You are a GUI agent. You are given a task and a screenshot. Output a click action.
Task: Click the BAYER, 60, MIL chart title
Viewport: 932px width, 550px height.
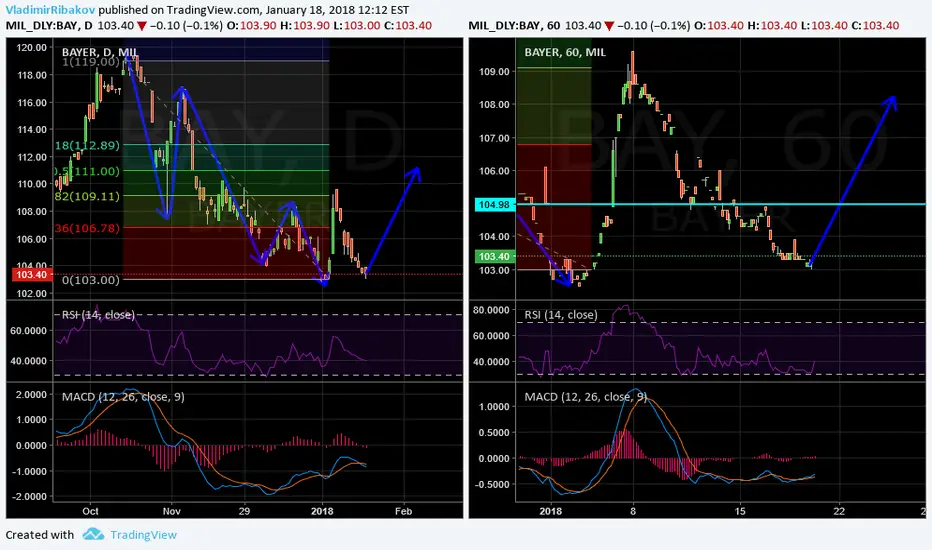pos(565,52)
